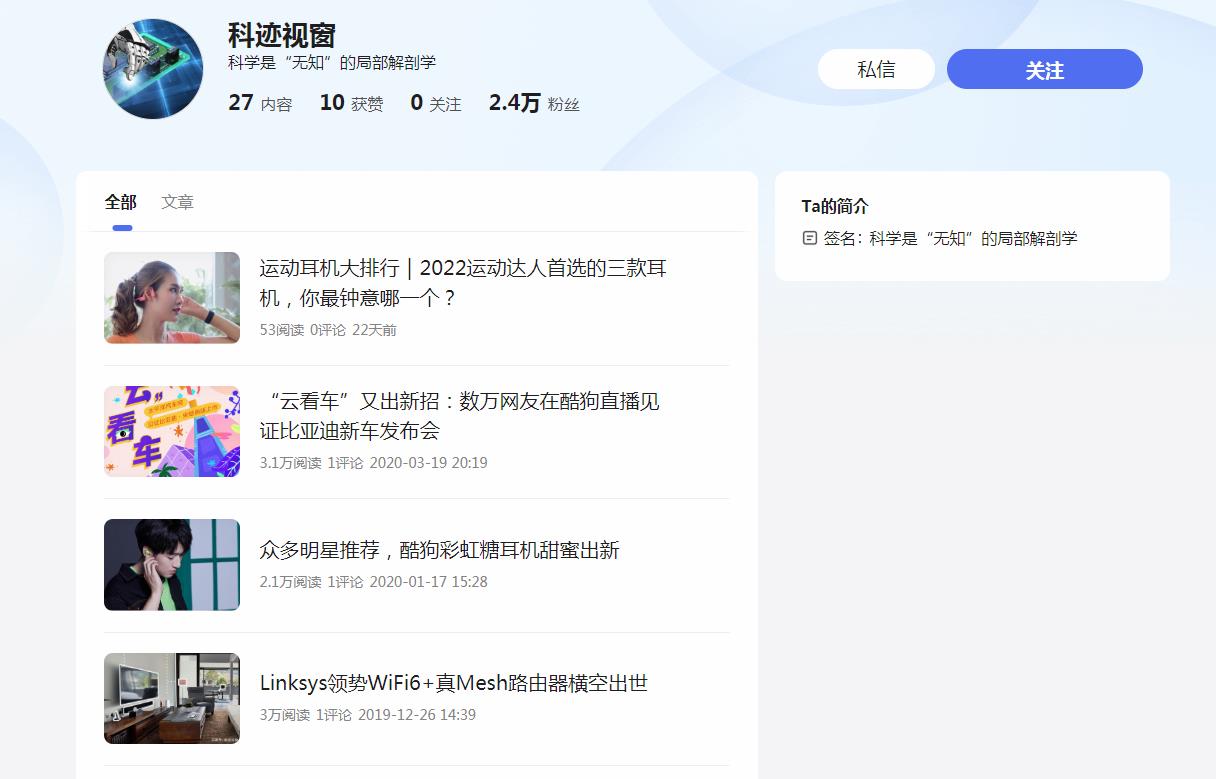Click the 2020-01-17 15:28 date

coord(429,582)
